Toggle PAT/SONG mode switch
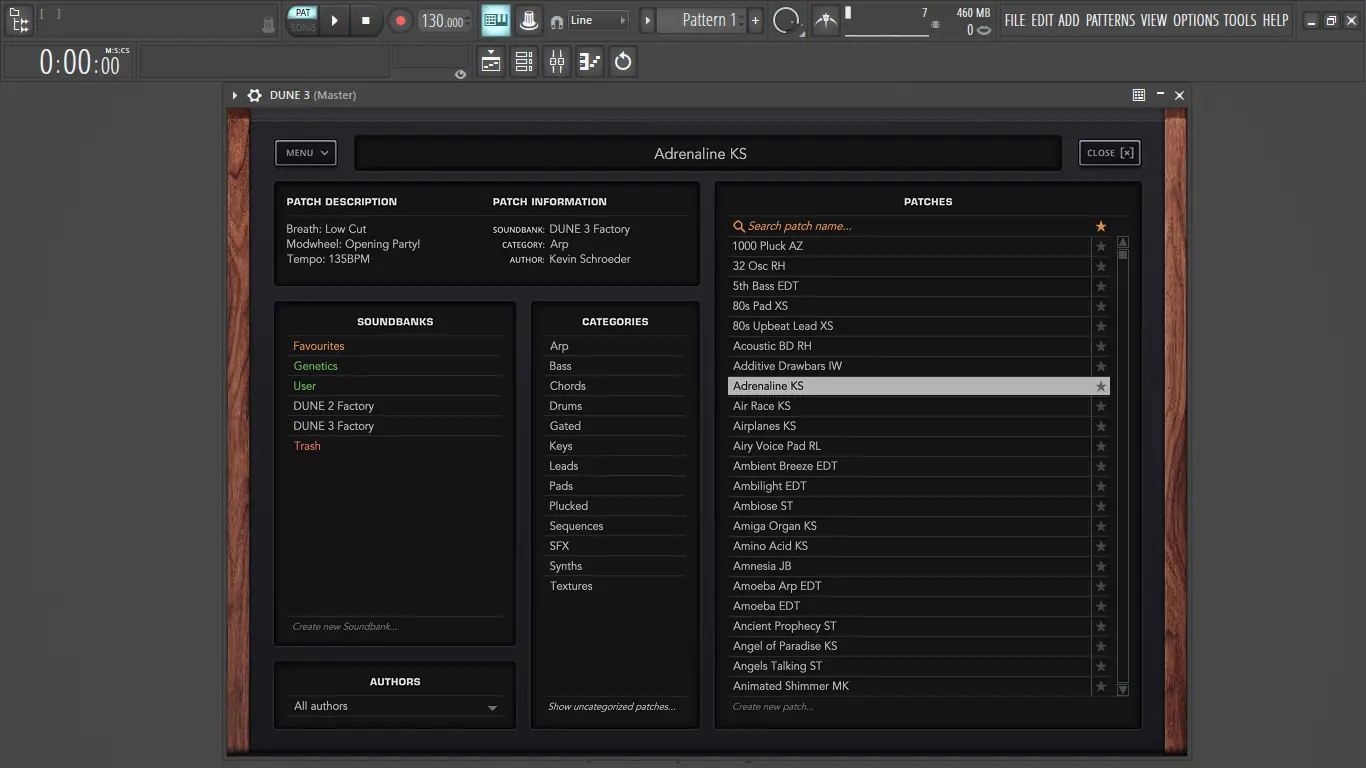This screenshot has height=768, width=1366. (302, 21)
